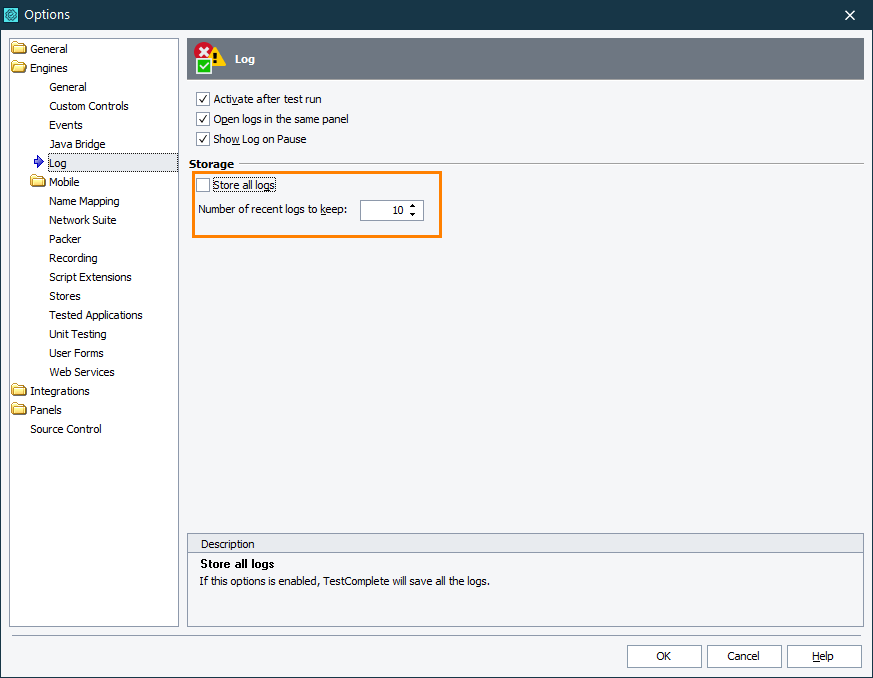Click the Integrations folder icon
Viewport: 873px width, 678px height.
tap(20, 390)
